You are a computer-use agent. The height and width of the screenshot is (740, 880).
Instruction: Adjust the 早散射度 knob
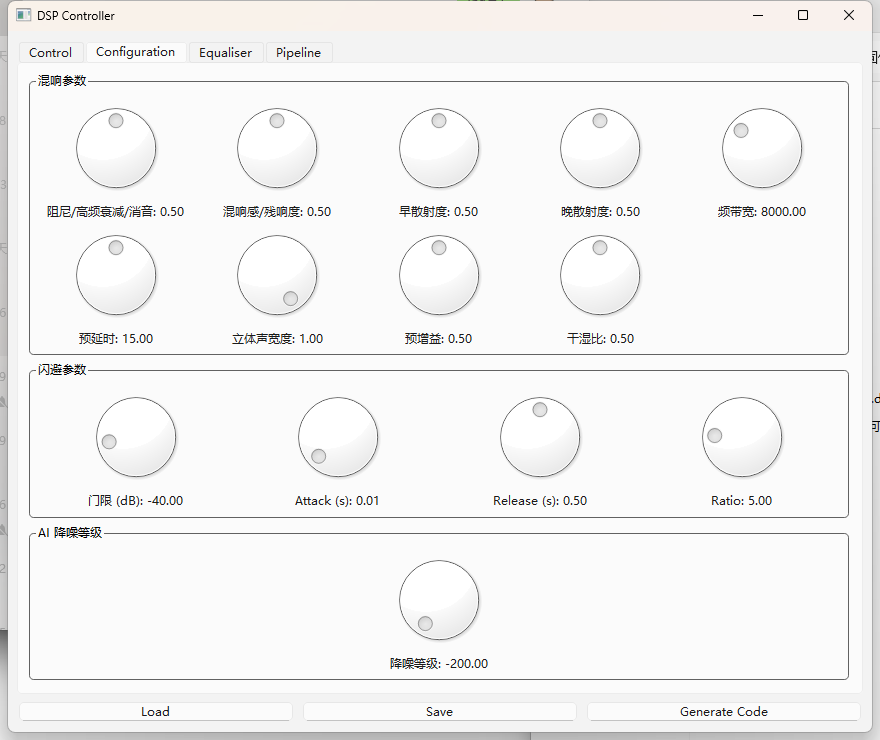[x=439, y=148]
